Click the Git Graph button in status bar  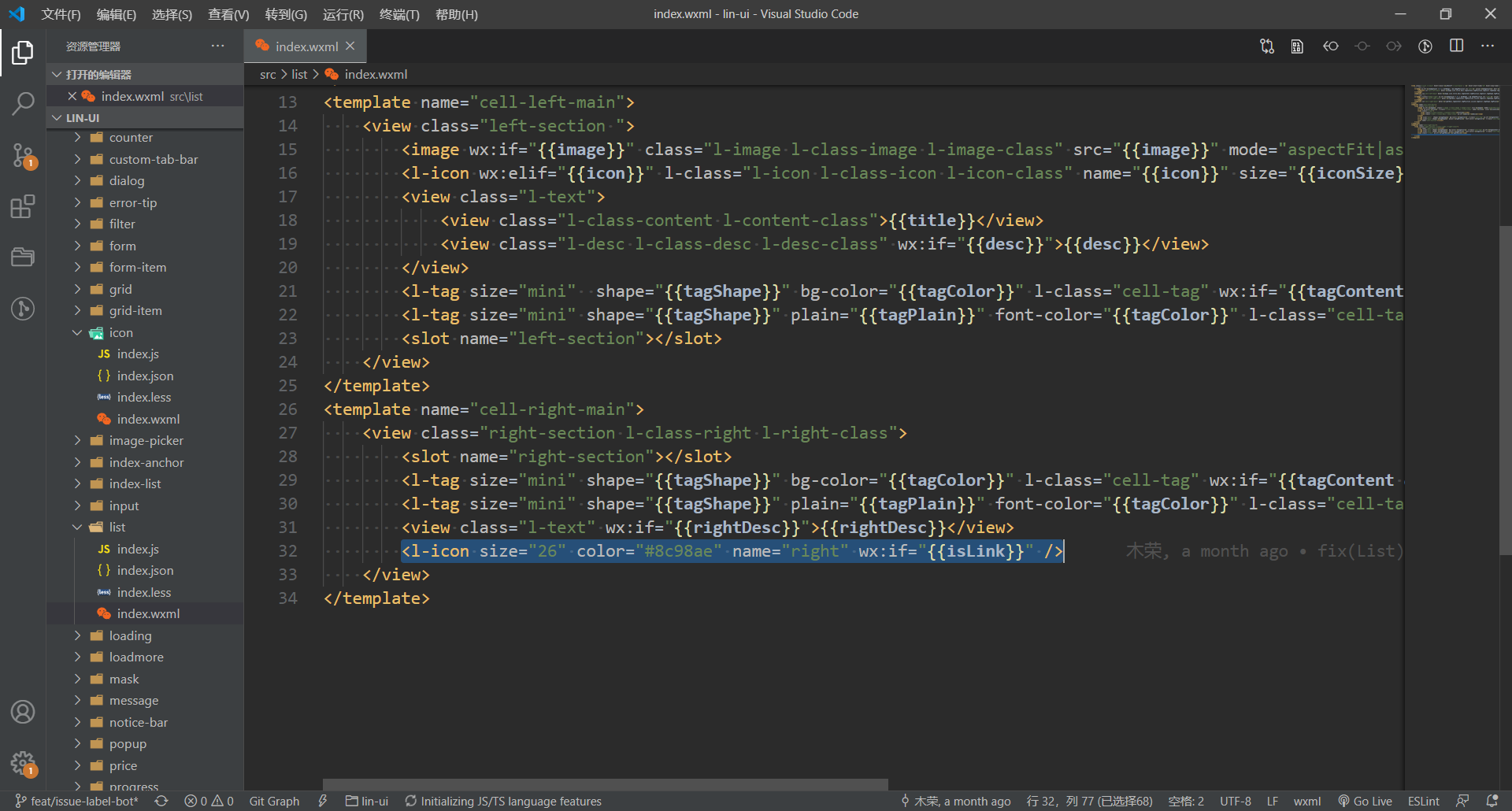pyautogui.click(x=274, y=801)
